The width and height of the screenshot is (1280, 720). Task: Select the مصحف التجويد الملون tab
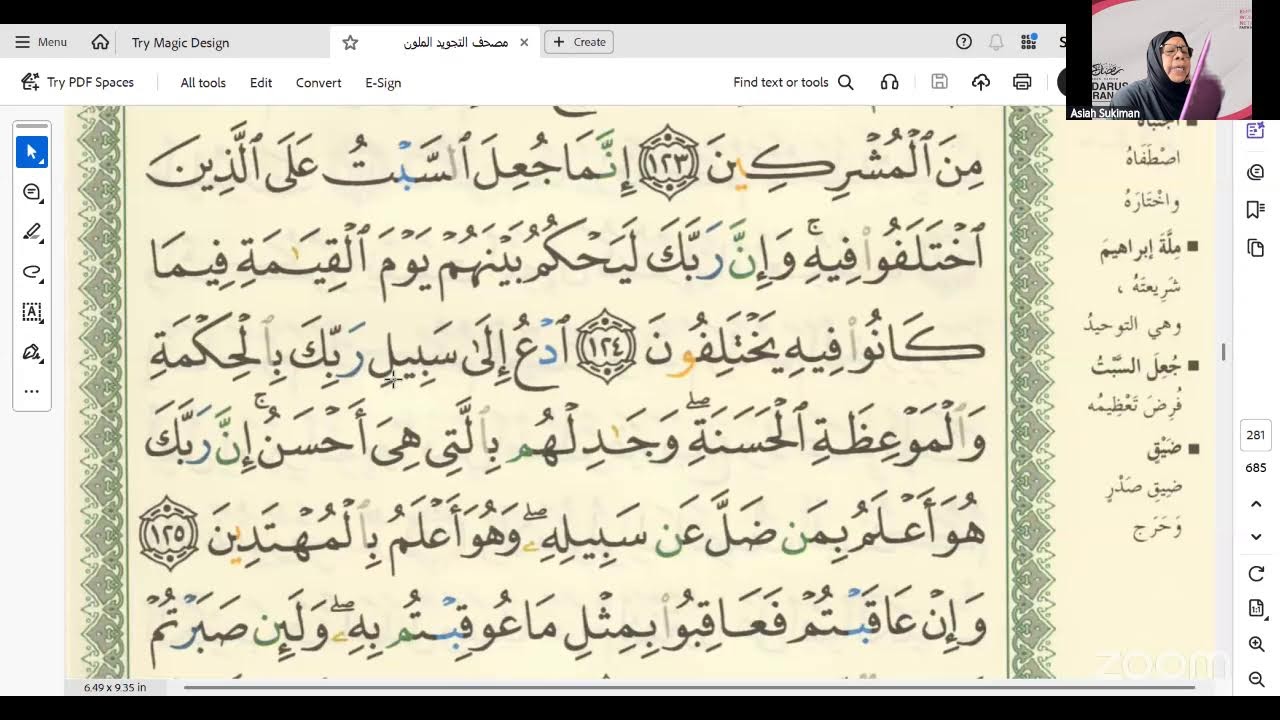click(x=455, y=42)
